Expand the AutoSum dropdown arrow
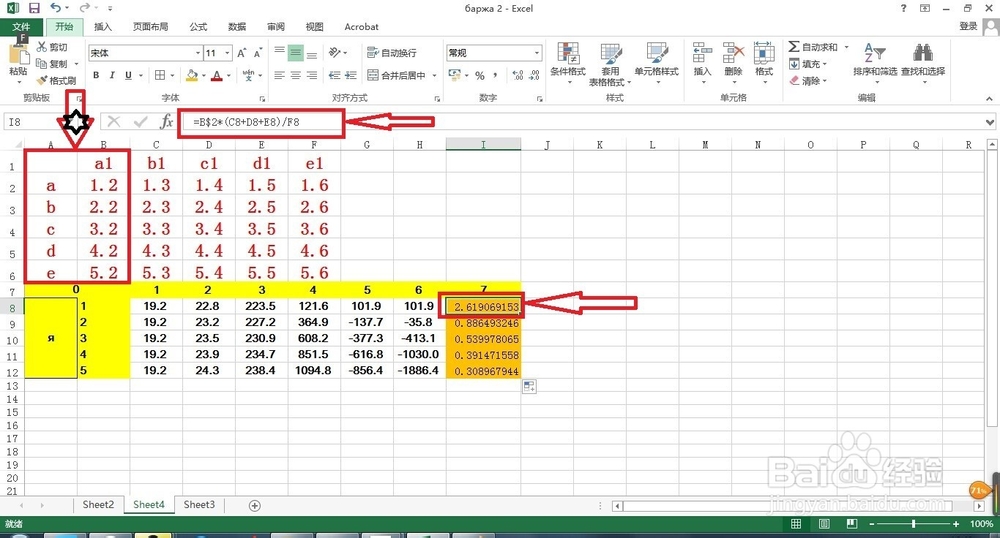Image resolution: width=1000 pixels, height=538 pixels. click(847, 47)
